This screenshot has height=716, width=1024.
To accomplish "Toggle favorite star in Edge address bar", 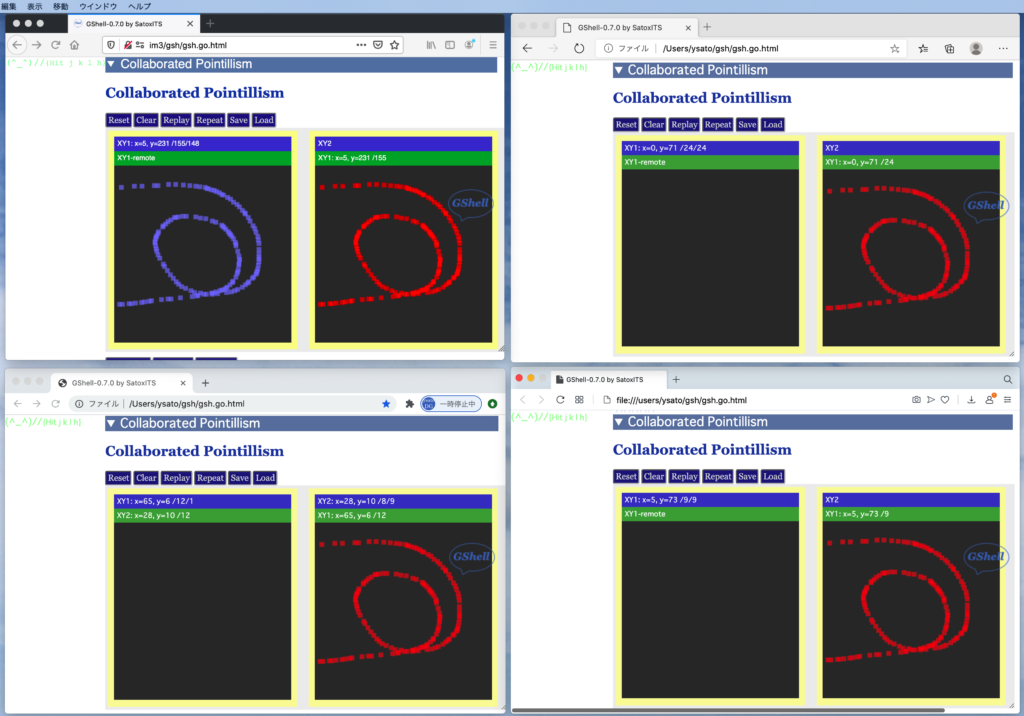I will tap(894, 48).
